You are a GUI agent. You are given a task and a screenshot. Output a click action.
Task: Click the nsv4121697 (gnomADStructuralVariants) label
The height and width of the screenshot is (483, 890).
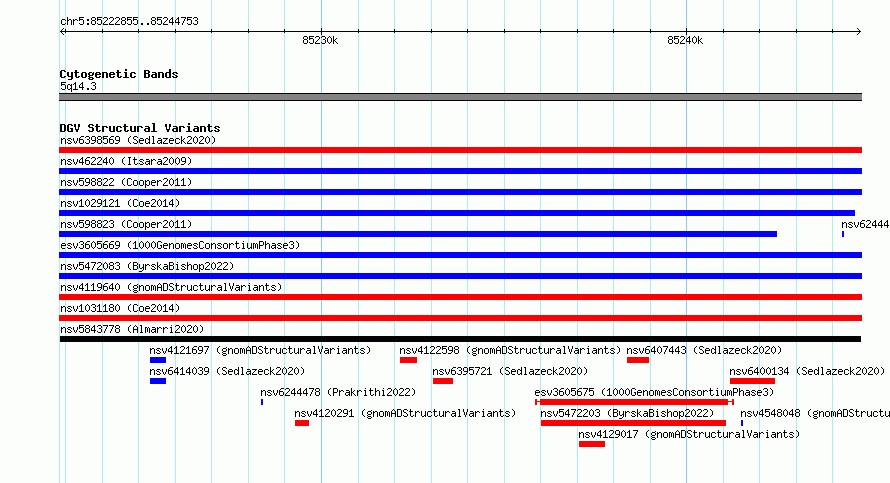tap(260, 350)
